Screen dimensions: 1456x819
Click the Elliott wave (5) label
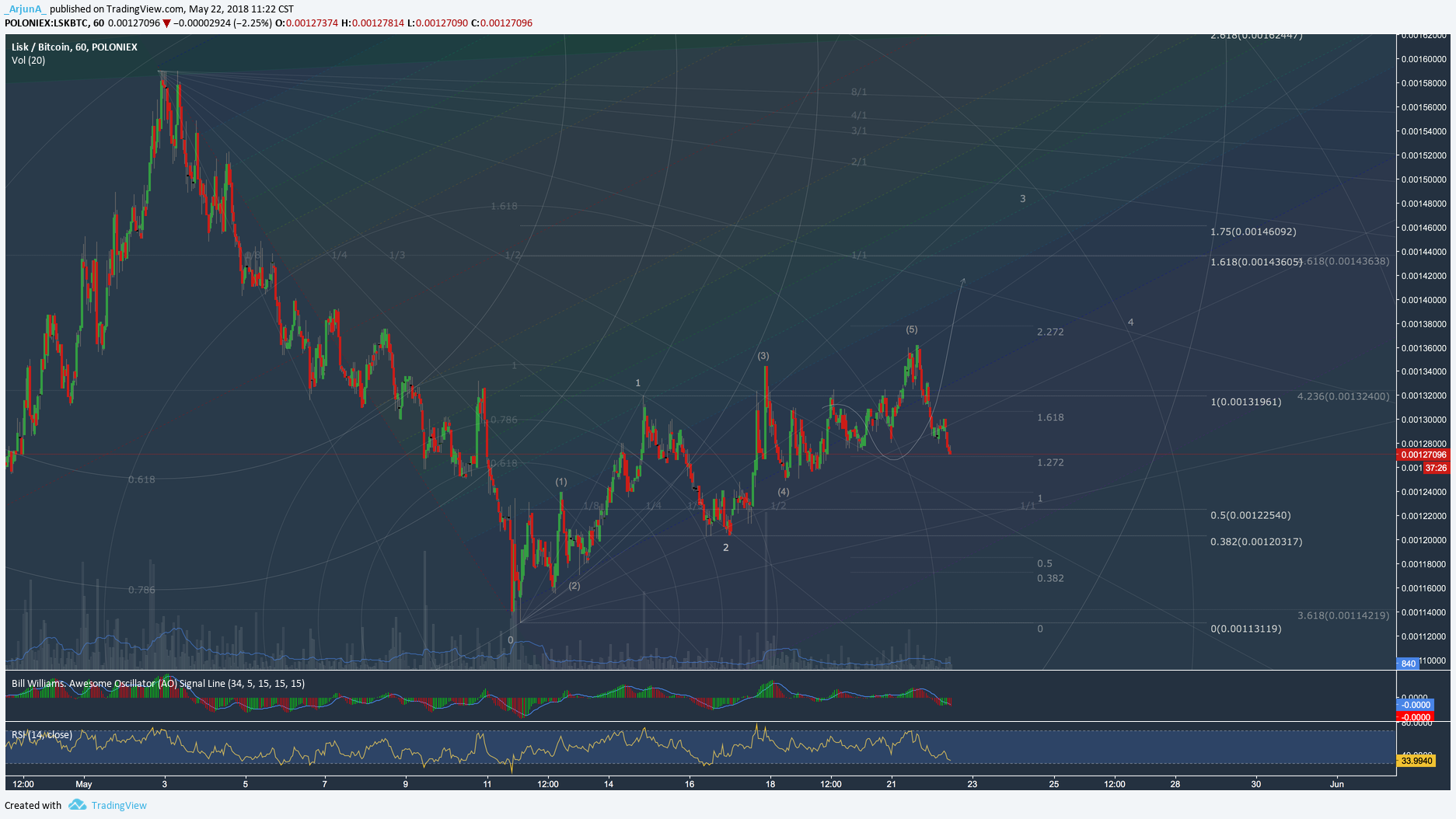912,329
